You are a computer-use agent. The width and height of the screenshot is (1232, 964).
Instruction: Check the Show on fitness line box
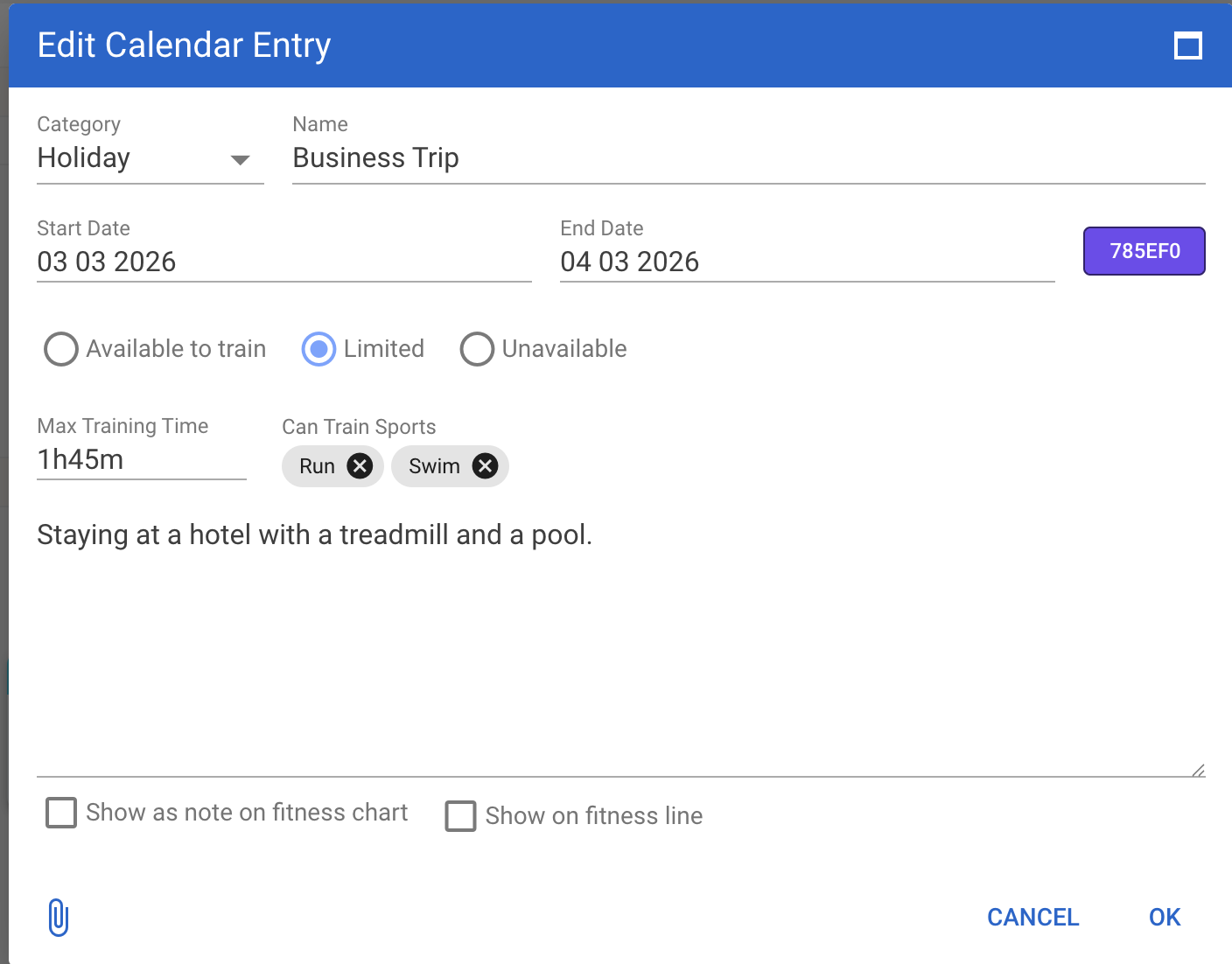click(461, 816)
